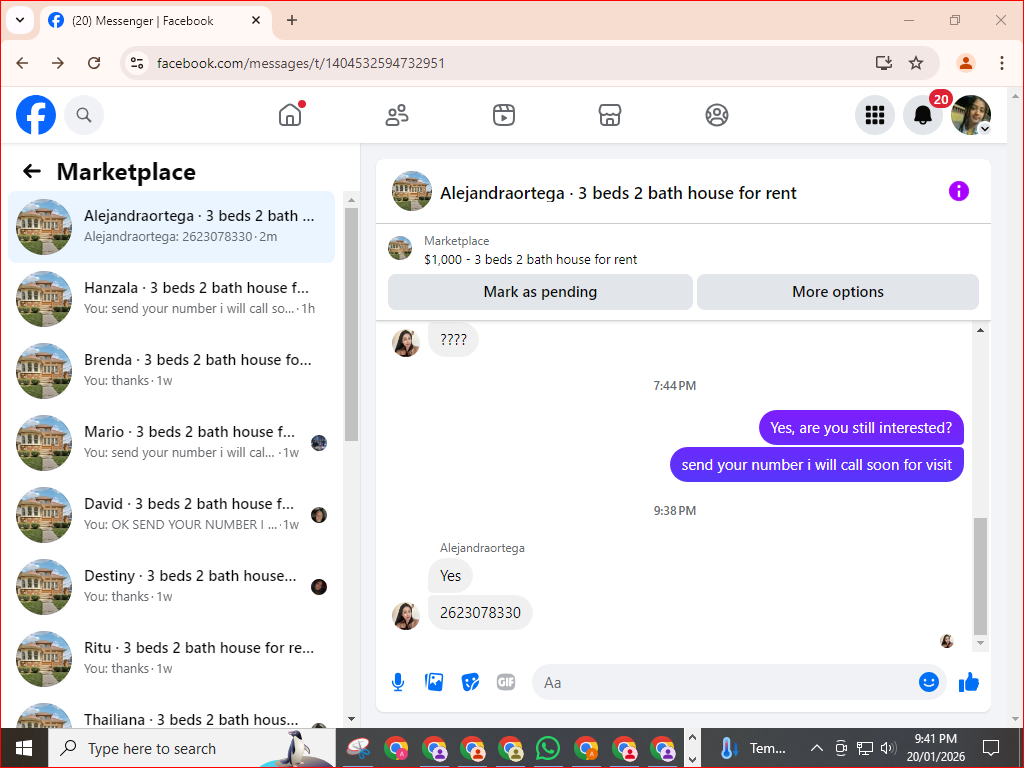Viewport: 1024px width, 768px height.
Task: Open the Windows Start button
Action: point(24,748)
